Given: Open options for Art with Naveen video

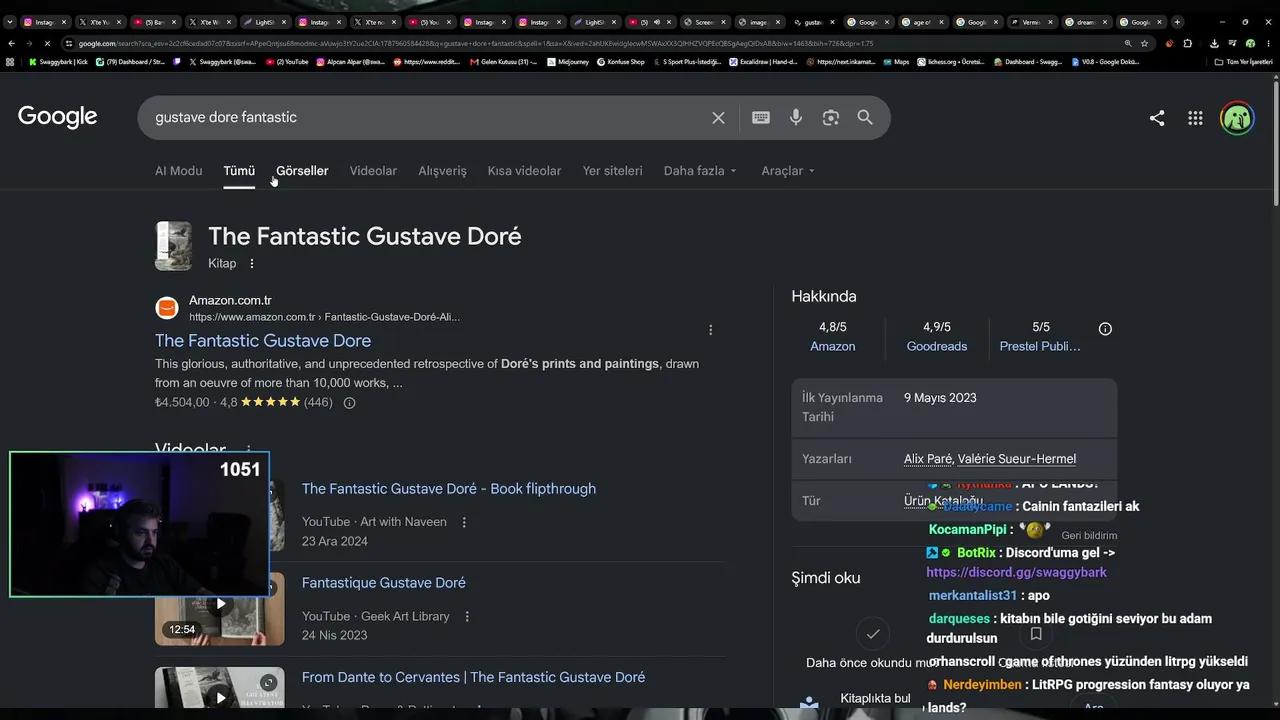Looking at the screenshot, I should (x=464, y=522).
